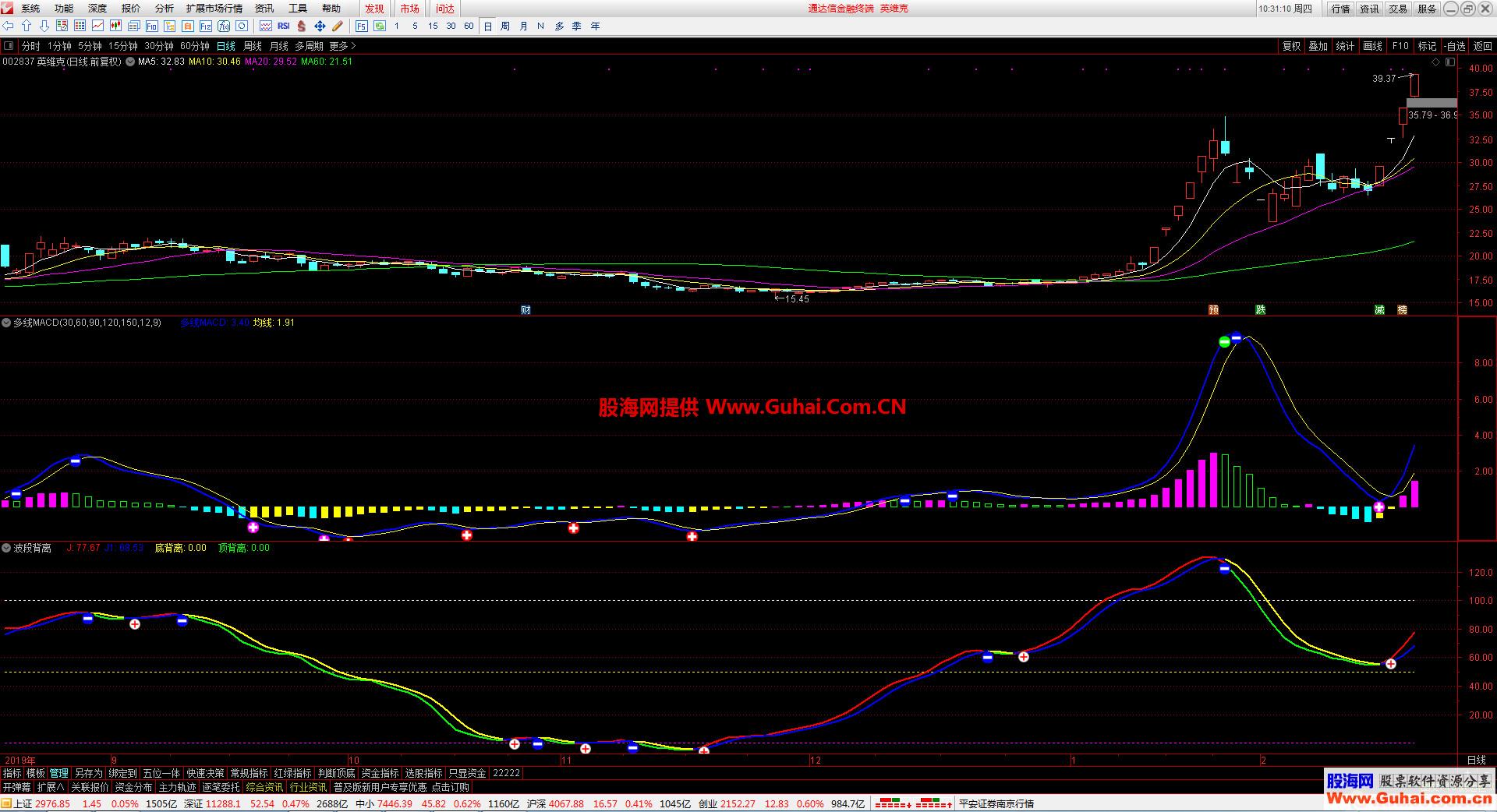This screenshot has width=1497, height=812.
Task: Click the red S dollar icon
Action: tap(302, 26)
